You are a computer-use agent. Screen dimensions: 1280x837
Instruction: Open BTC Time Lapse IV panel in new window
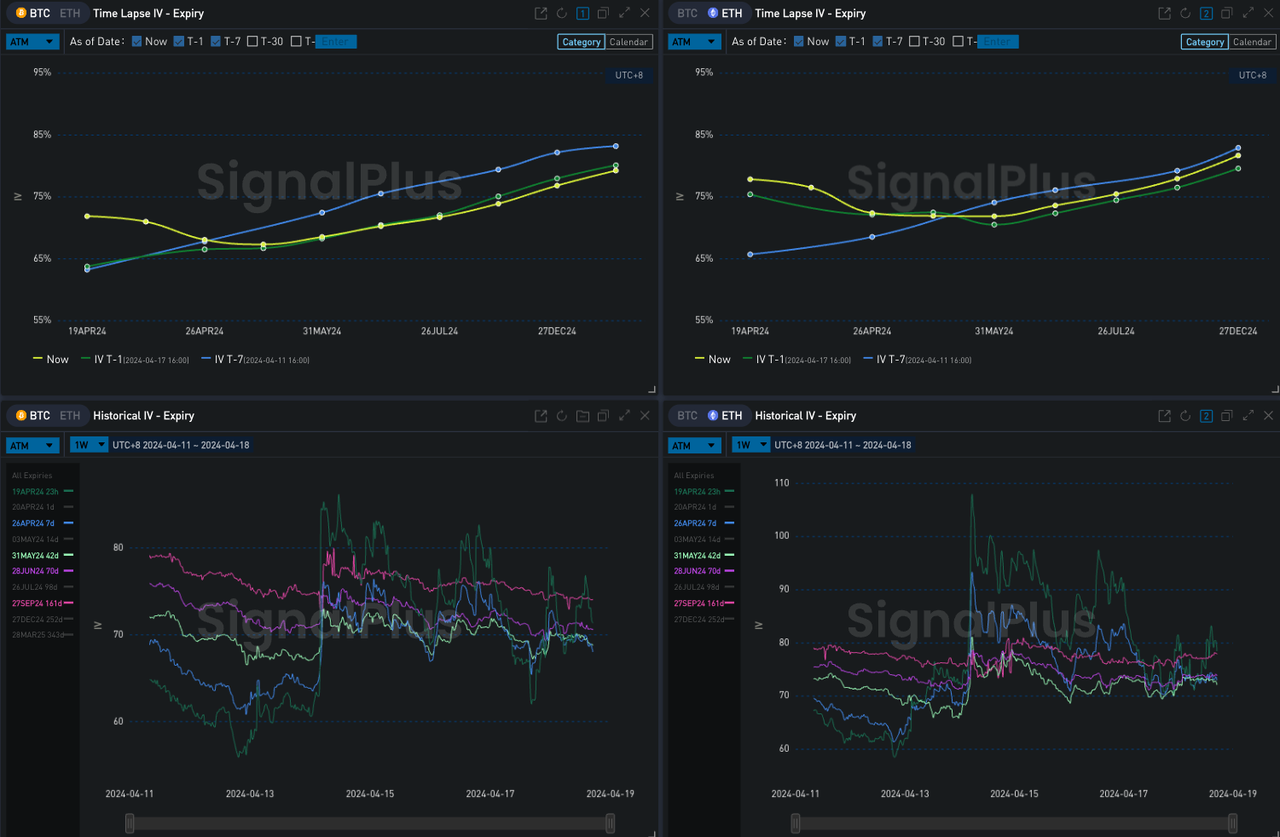(541, 13)
